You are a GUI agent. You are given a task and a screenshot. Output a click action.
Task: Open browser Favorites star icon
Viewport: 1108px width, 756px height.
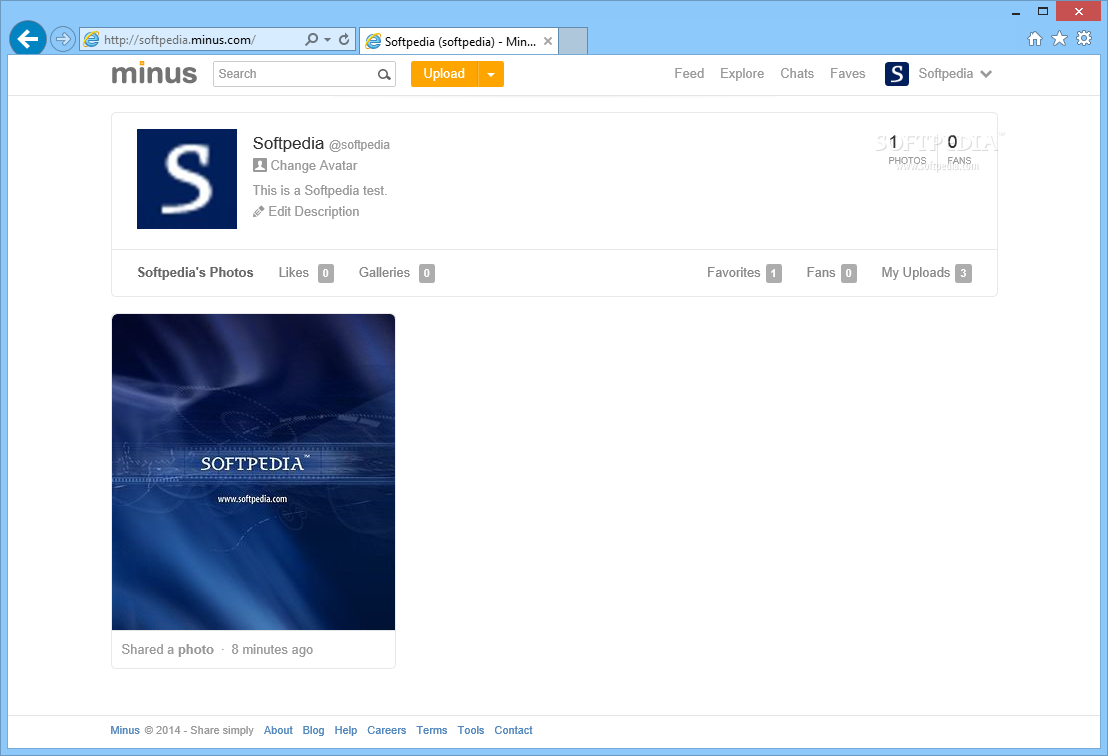(x=1059, y=39)
